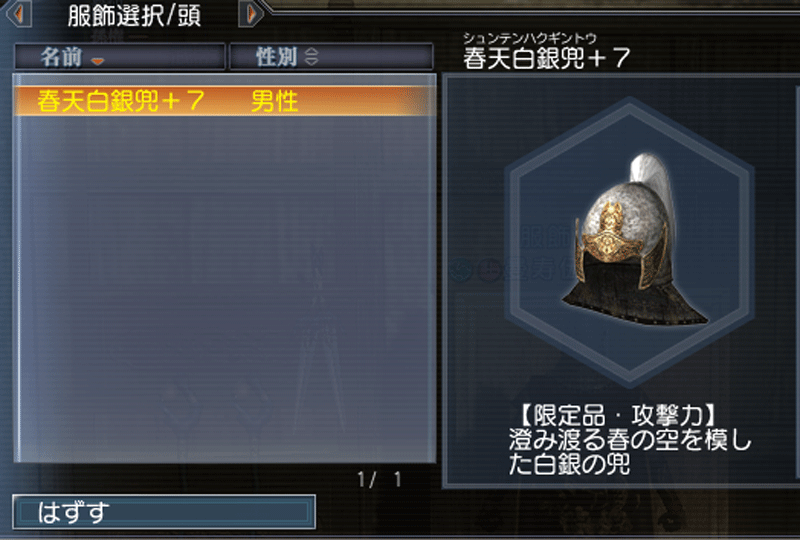Go to next equipment category with right arrow
Screen dimensions: 800x540
251,14
